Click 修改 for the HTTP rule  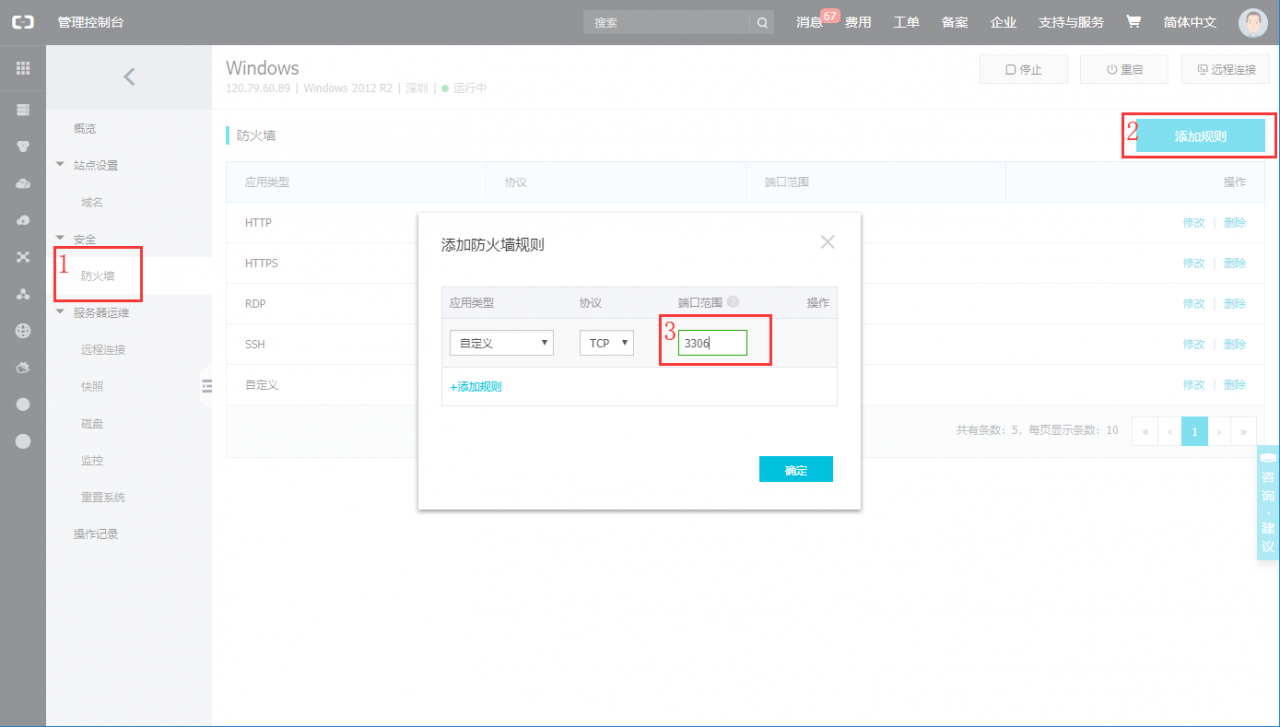coord(1194,222)
